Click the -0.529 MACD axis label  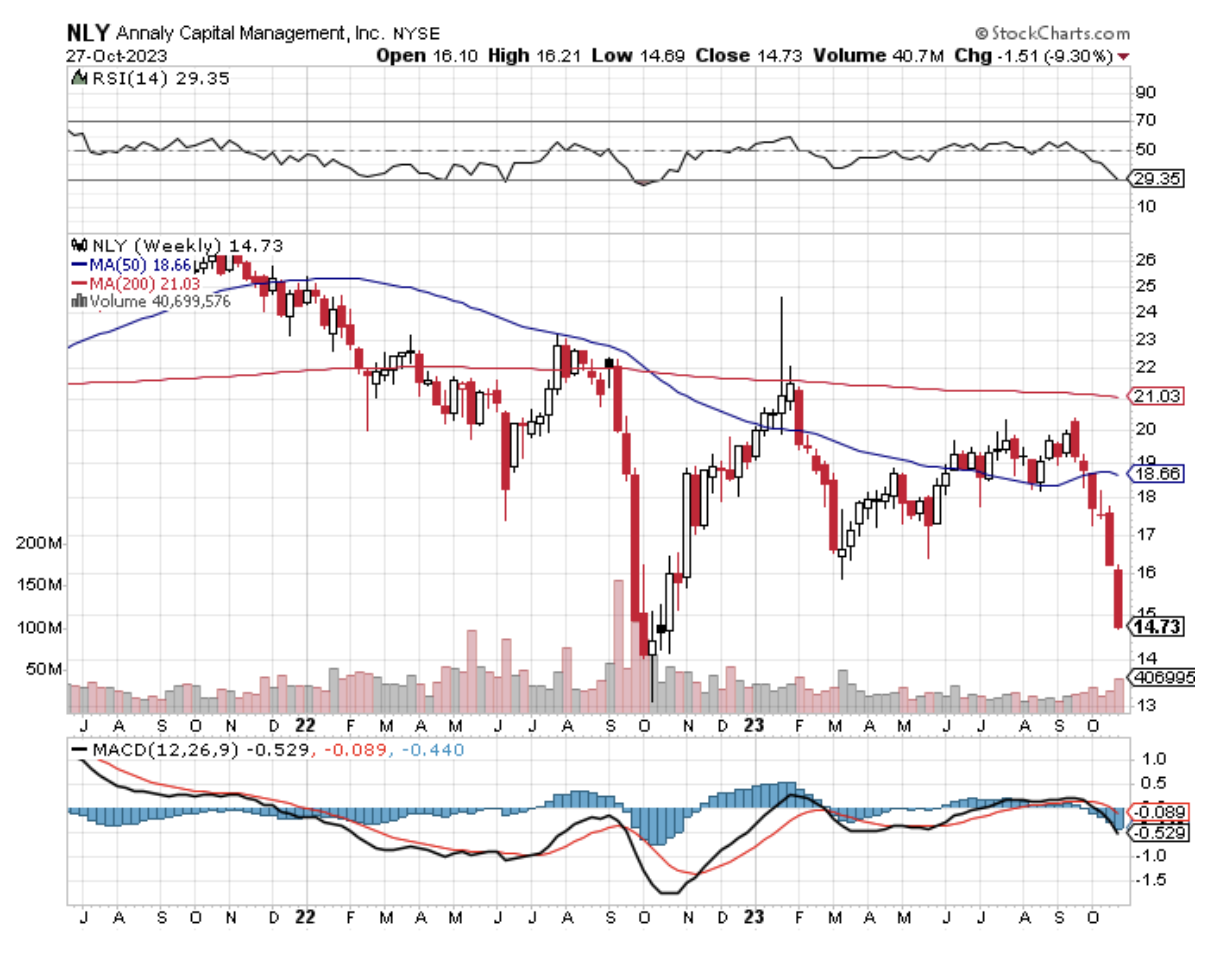(1153, 831)
